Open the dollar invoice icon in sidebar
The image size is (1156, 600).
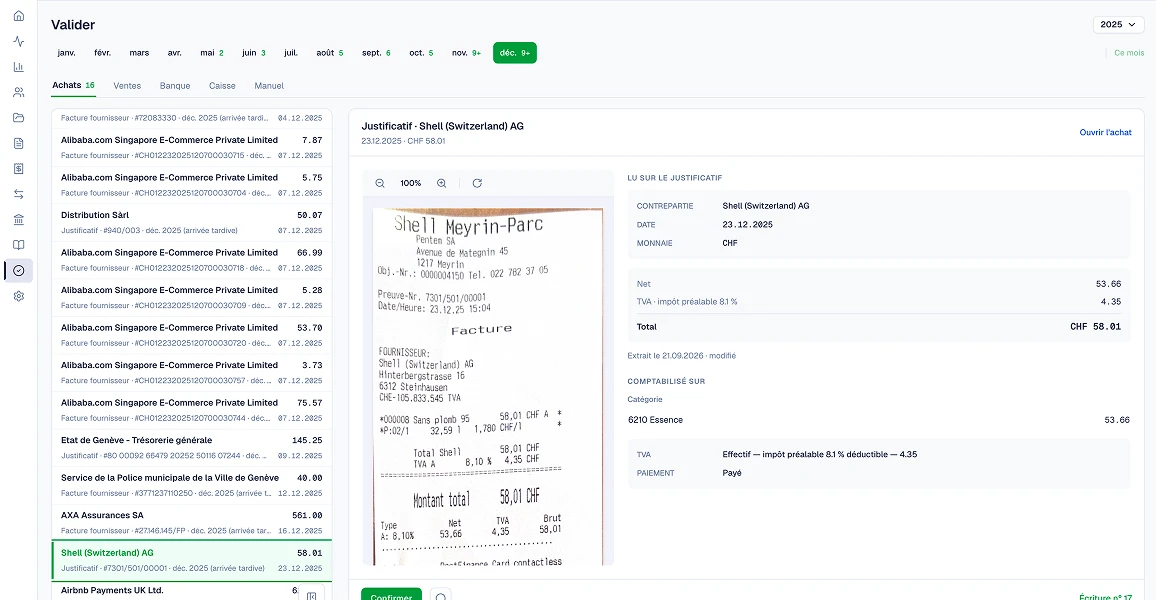(x=19, y=169)
